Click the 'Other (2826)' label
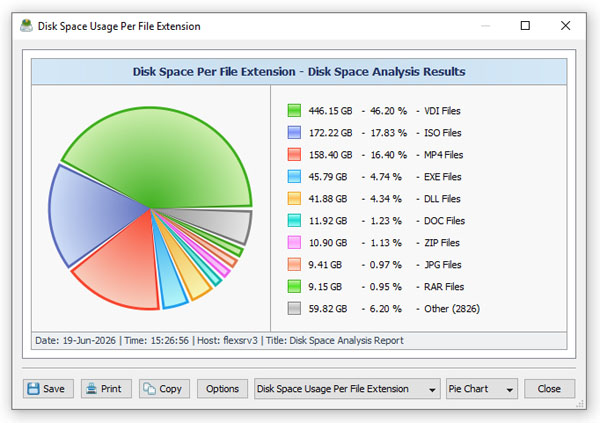 point(452,309)
